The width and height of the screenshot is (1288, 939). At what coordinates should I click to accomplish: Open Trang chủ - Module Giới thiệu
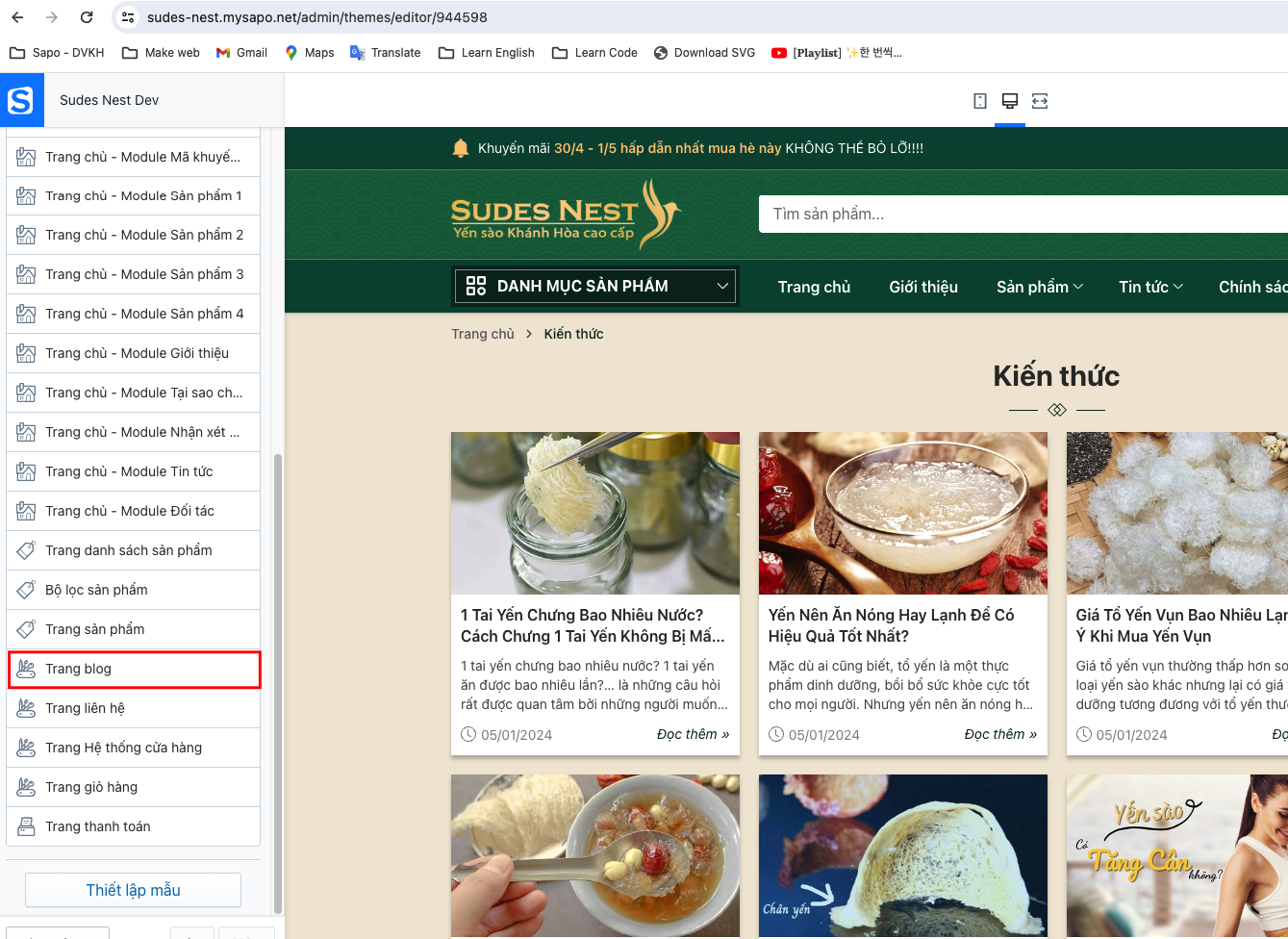coord(134,353)
